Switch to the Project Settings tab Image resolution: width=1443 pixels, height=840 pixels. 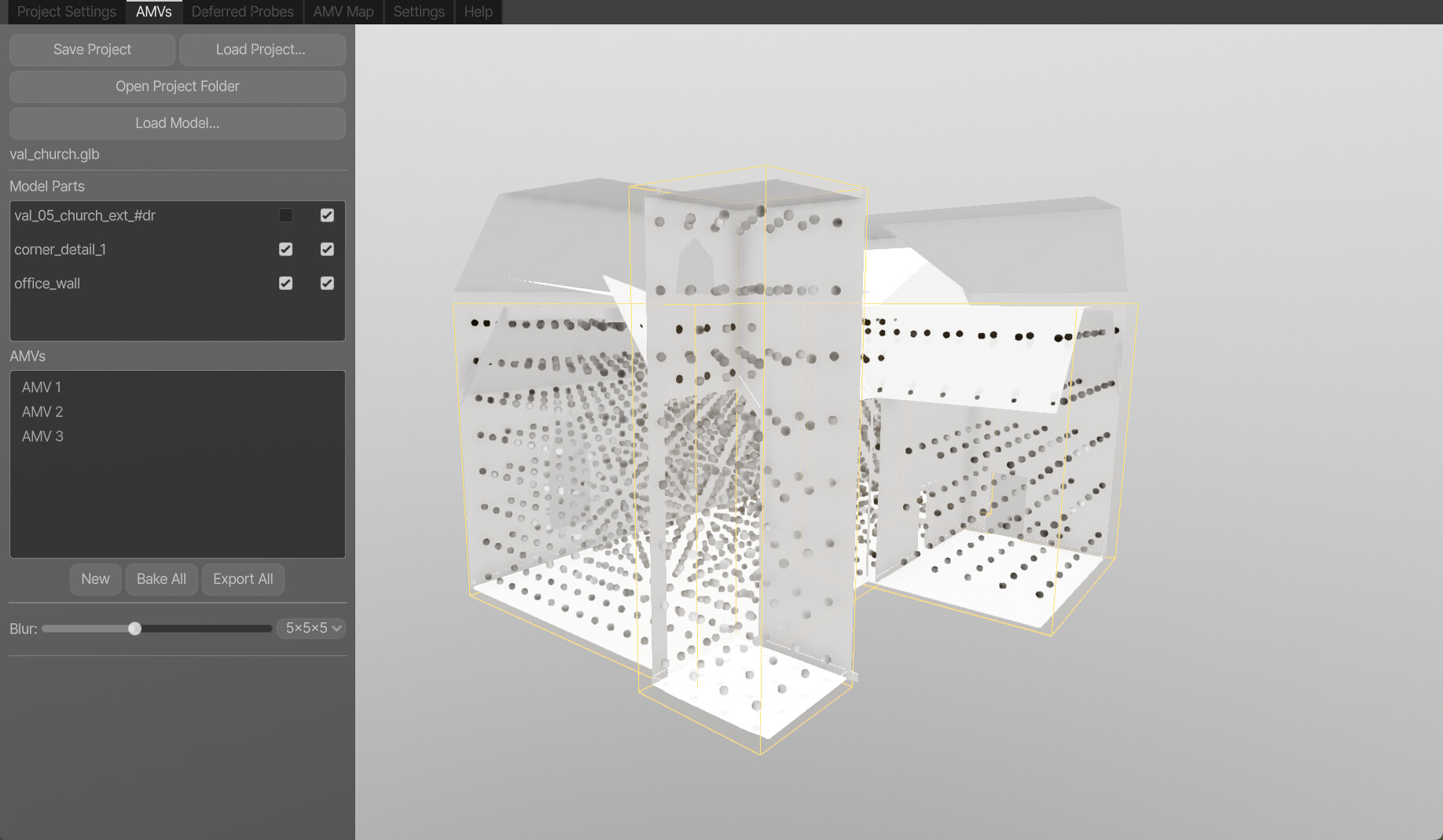tap(66, 12)
